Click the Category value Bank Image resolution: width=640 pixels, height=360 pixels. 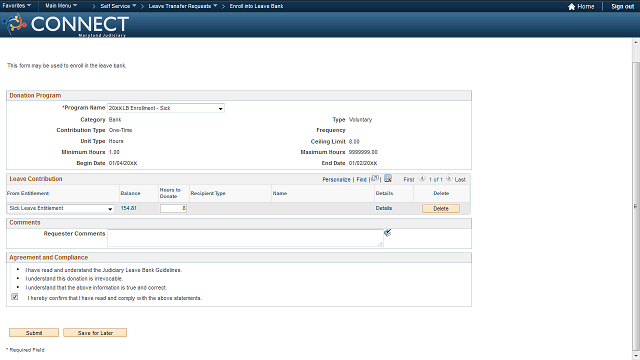(115, 120)
